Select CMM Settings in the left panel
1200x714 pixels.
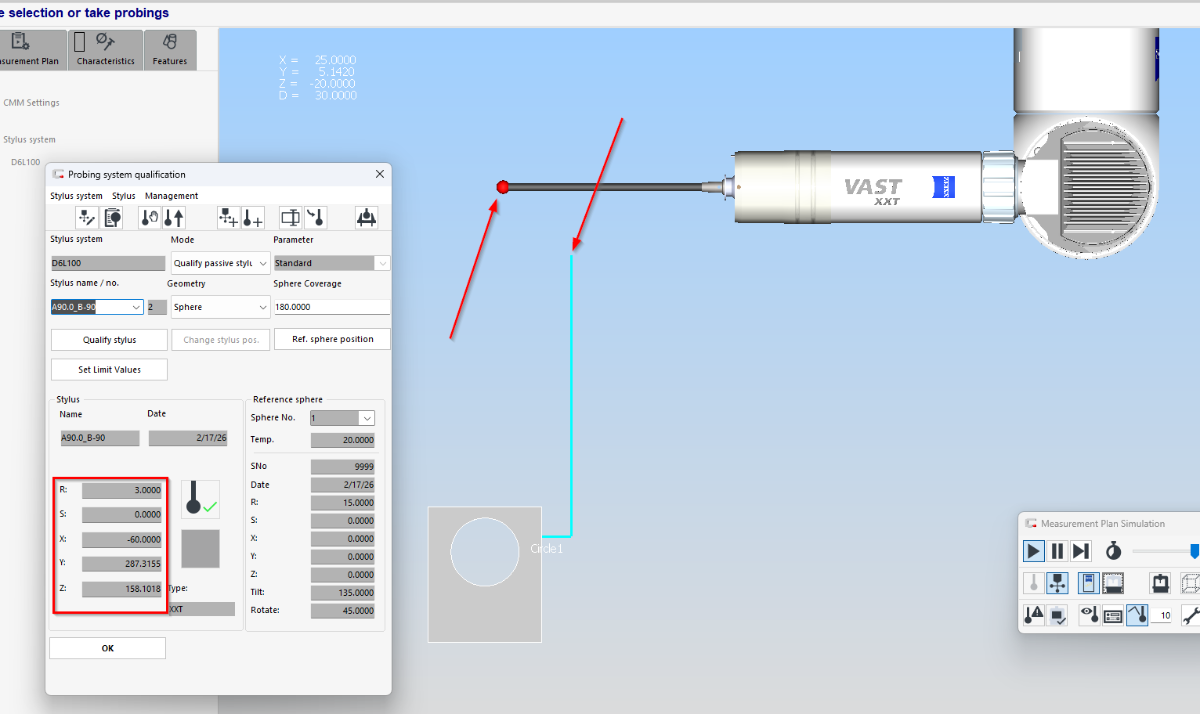pyautogui.click(x=31, y=103)
